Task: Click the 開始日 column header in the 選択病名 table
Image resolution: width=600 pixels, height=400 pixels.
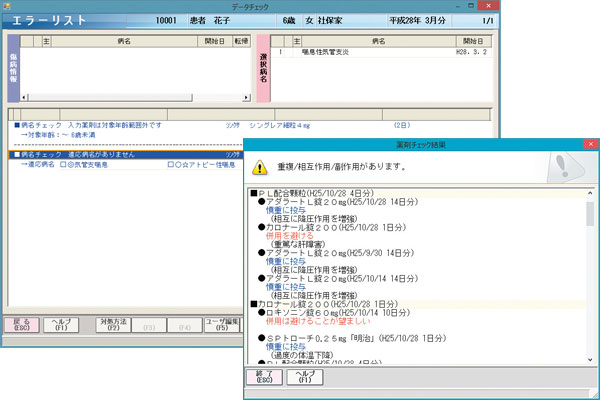Action: tap(473, 41)
